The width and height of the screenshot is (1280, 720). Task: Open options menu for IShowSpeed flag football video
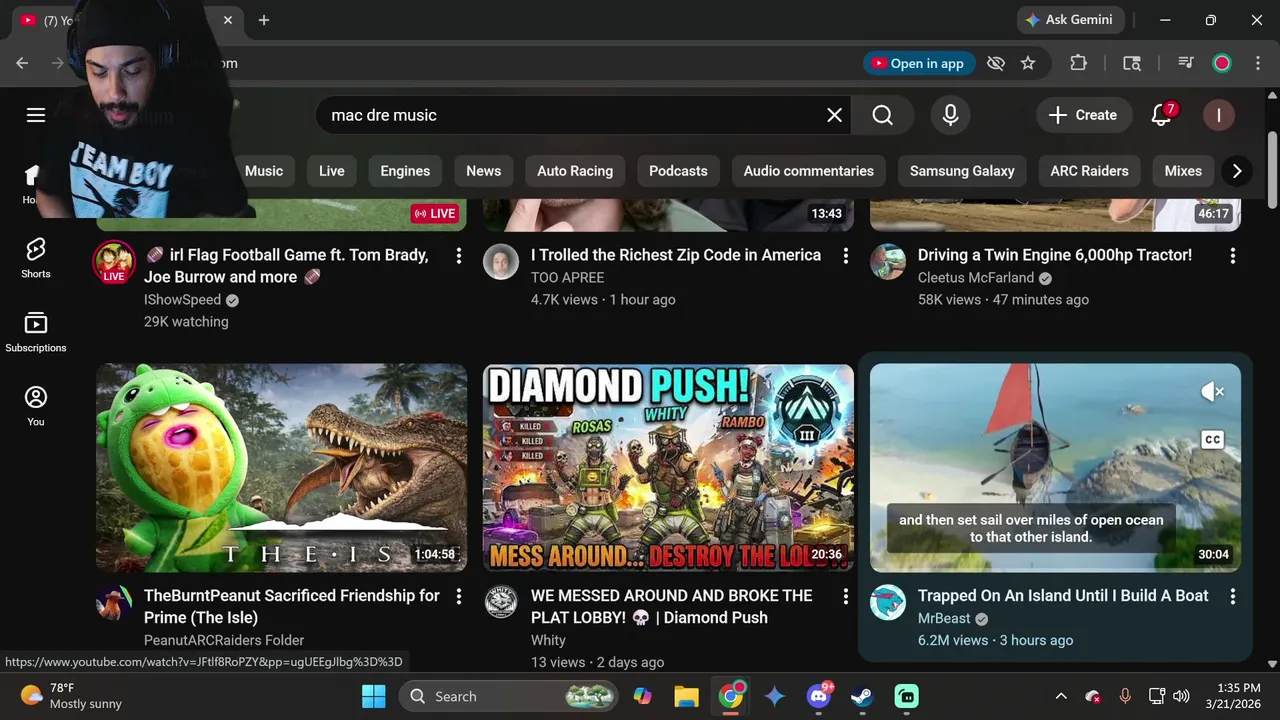pyautogui.click(x=459, y=256)
